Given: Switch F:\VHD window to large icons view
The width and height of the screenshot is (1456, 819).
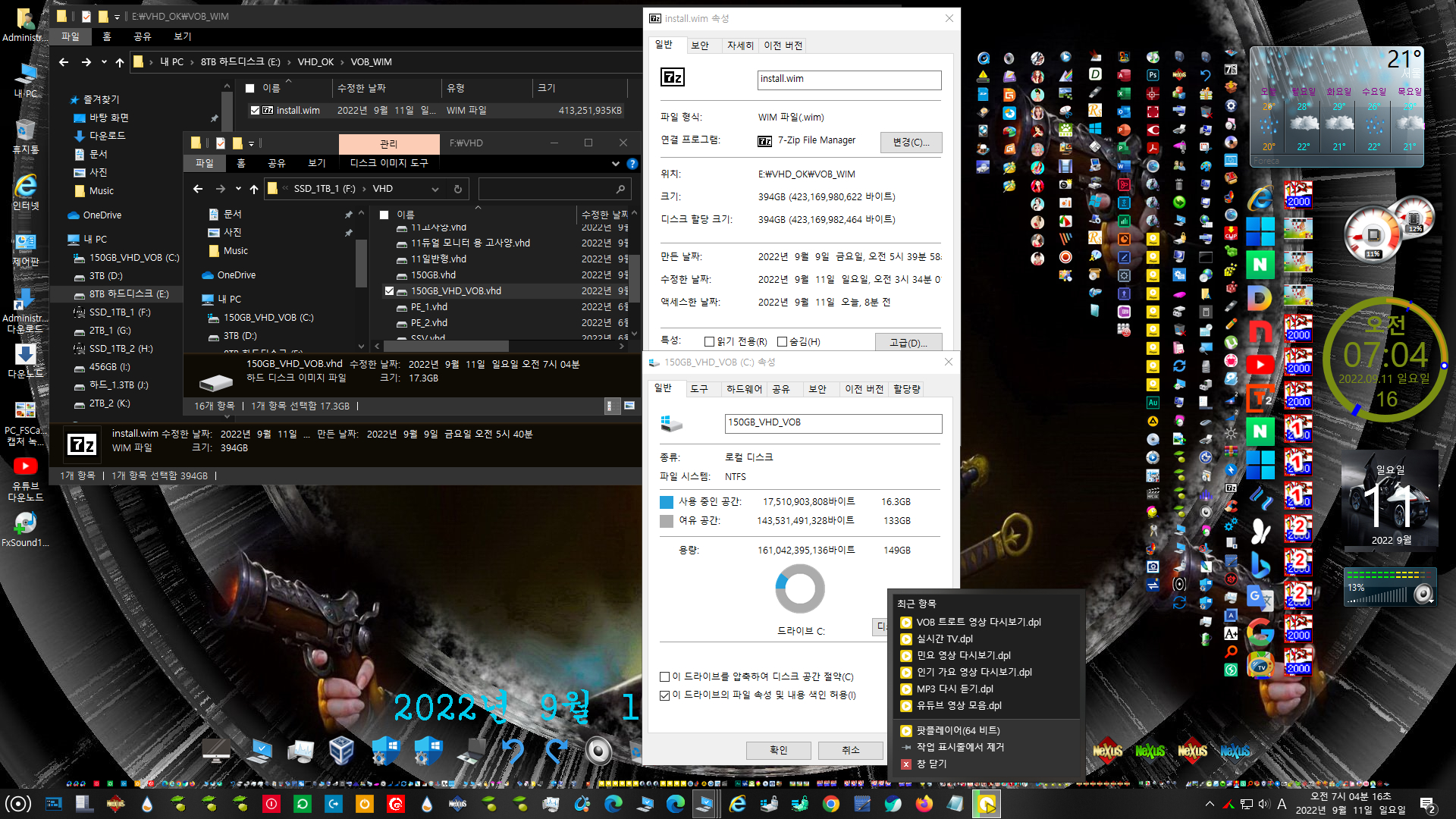Looking at the screenshot, I should 629,406.
